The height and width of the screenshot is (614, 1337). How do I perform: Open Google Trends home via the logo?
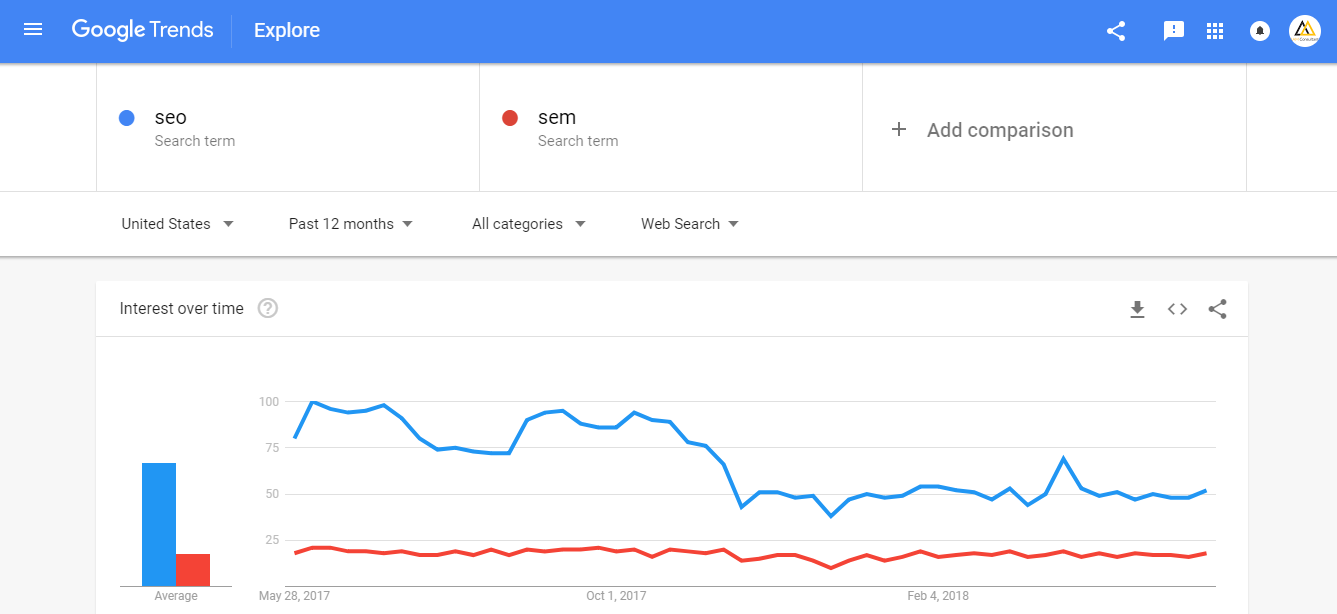click(x=142, y=29)
